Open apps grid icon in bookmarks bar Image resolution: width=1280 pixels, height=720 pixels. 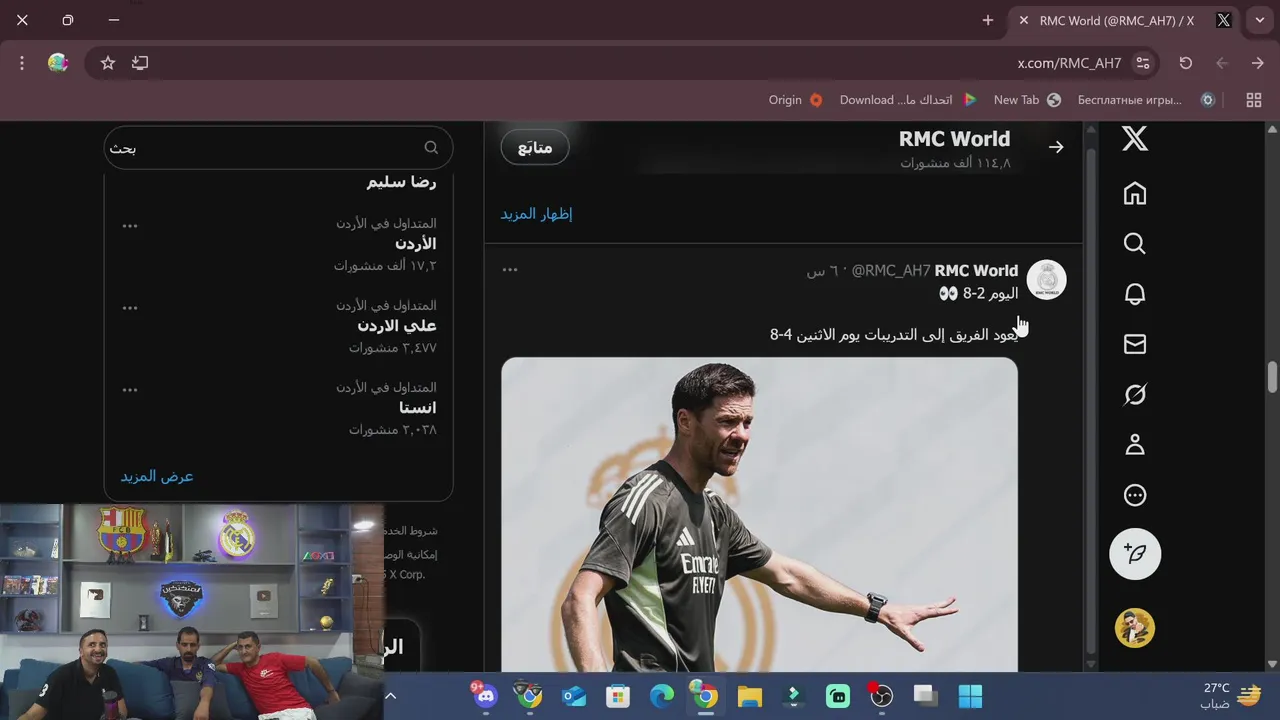click(x=1254, y=100)
